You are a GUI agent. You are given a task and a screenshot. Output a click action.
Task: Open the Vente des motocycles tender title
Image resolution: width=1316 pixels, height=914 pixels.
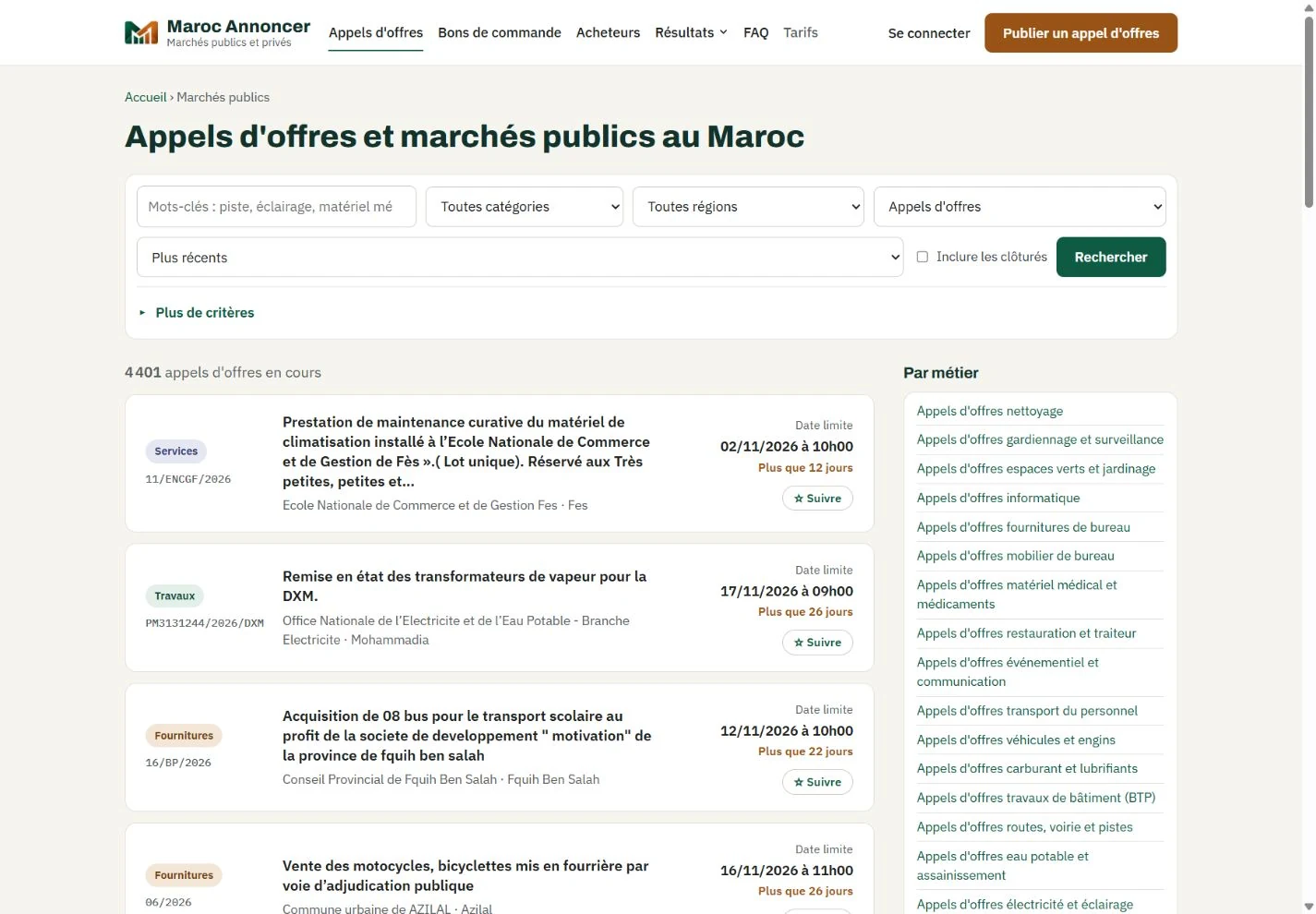click(x=465, y=876)
